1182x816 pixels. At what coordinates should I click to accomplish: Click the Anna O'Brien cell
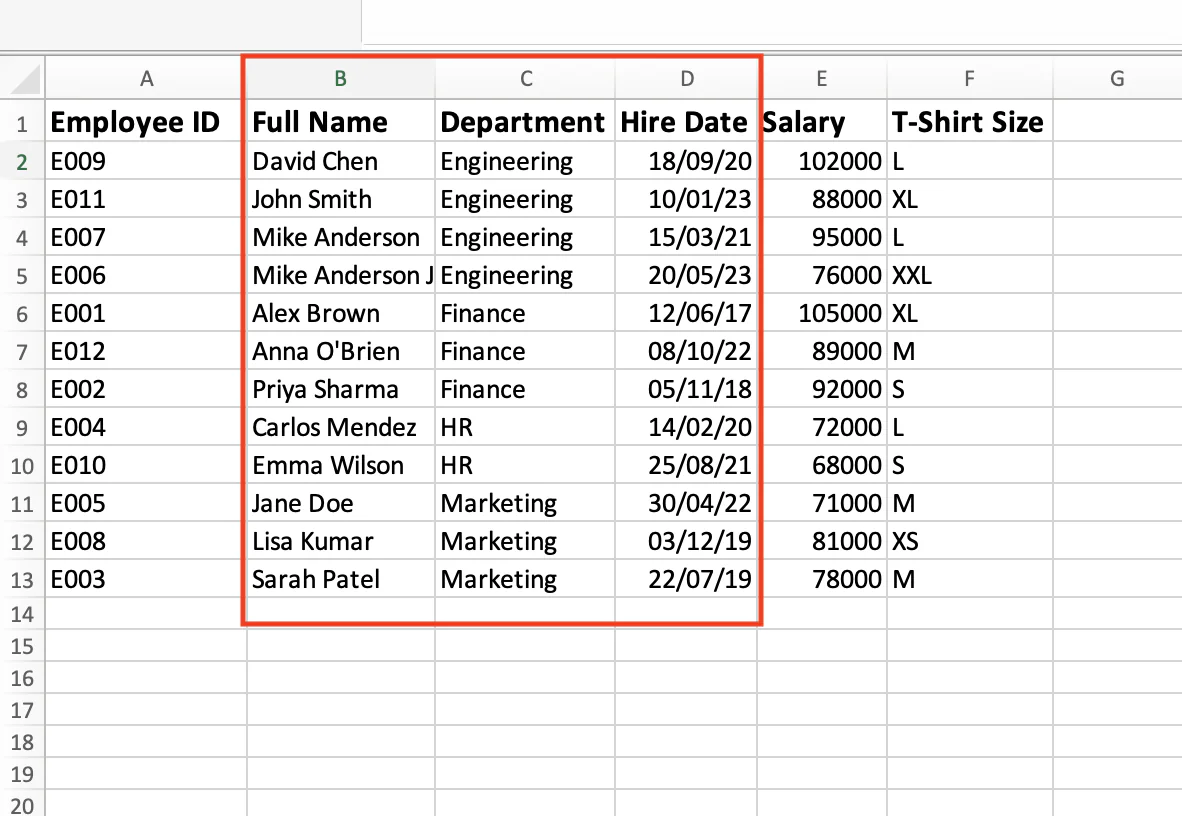tap(341, 351)
